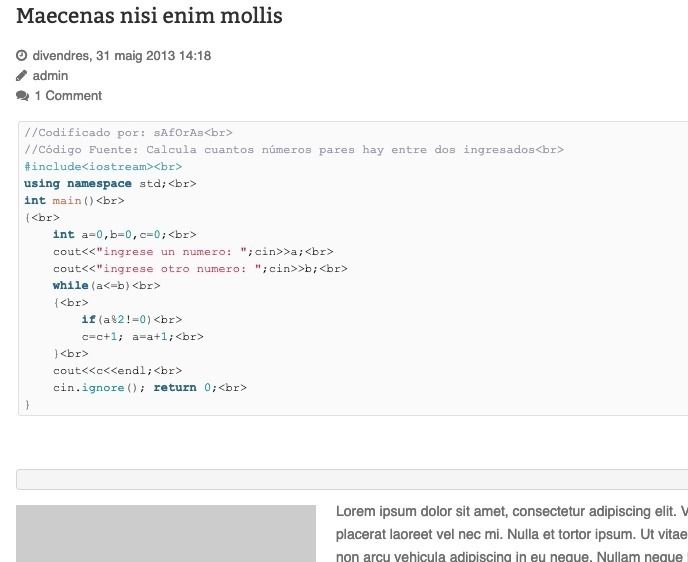
Task: Click the int main() code line
Action: [74, 200]
